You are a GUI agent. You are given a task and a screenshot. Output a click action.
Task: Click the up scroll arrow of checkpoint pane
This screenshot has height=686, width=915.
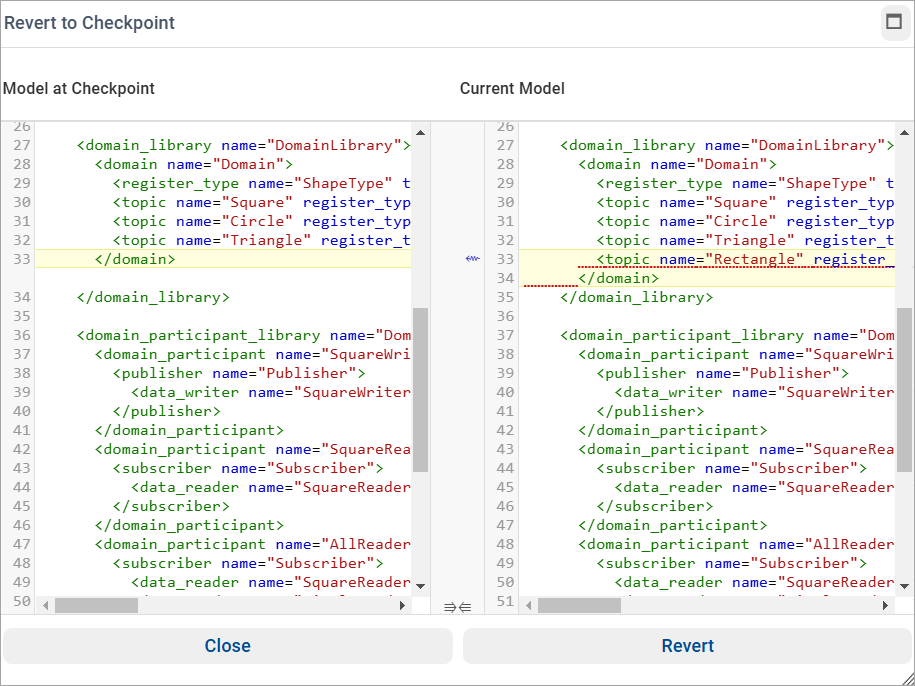coord(420,131)
